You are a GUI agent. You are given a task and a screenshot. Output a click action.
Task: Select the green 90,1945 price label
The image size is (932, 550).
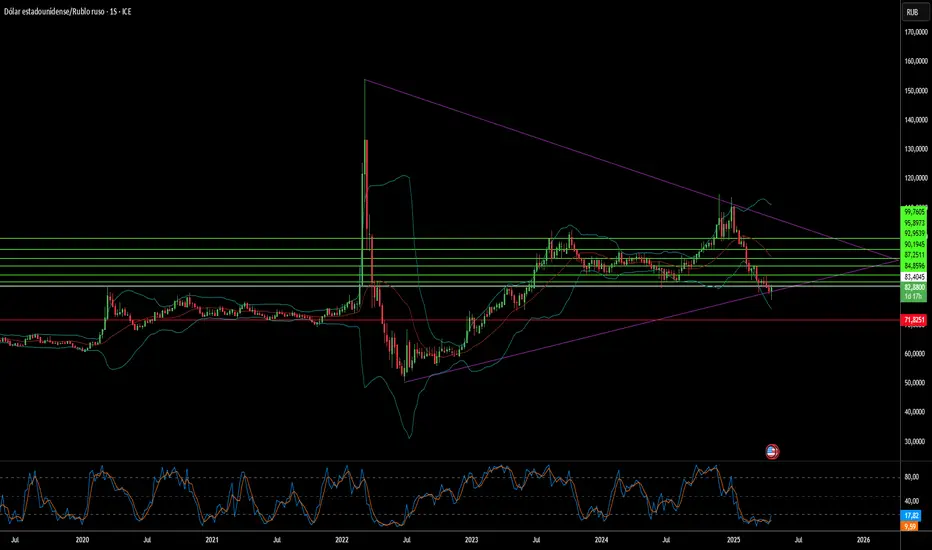pyautogui.click(x=914, y=244)
